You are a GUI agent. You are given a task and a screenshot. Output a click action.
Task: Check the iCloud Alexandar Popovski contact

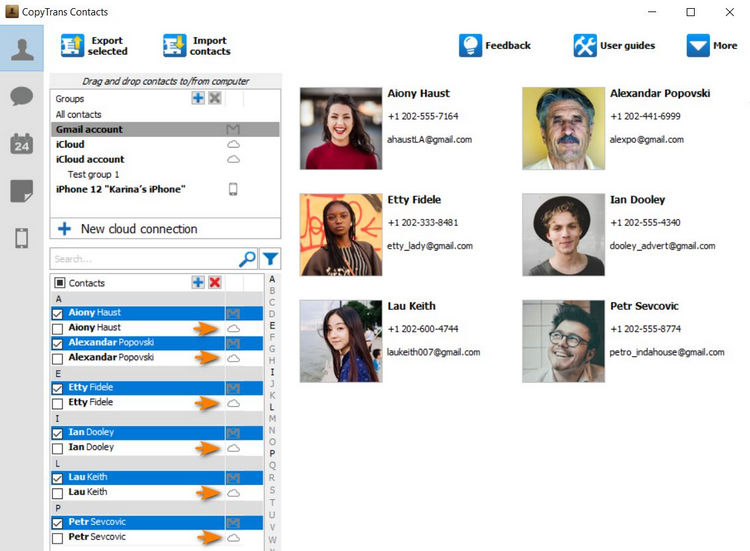tap(57, 359)
